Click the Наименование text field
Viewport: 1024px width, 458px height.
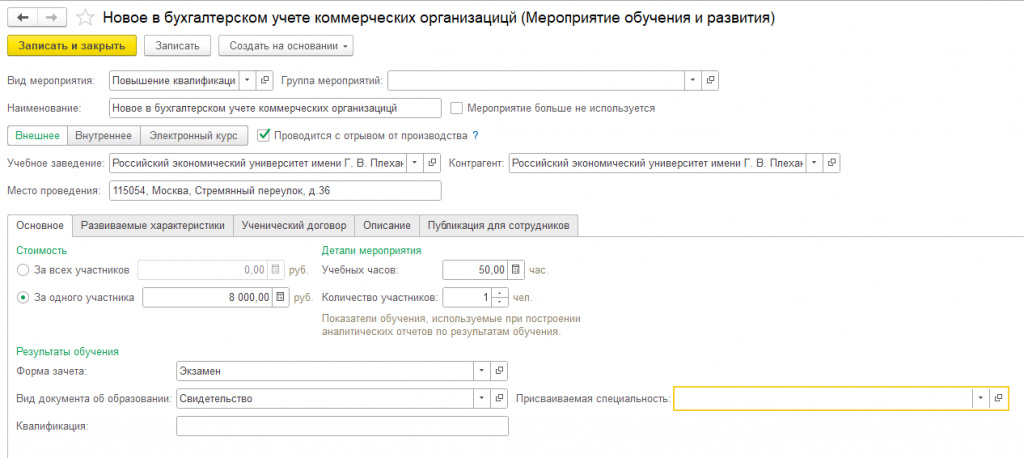[x=275, y=108]
